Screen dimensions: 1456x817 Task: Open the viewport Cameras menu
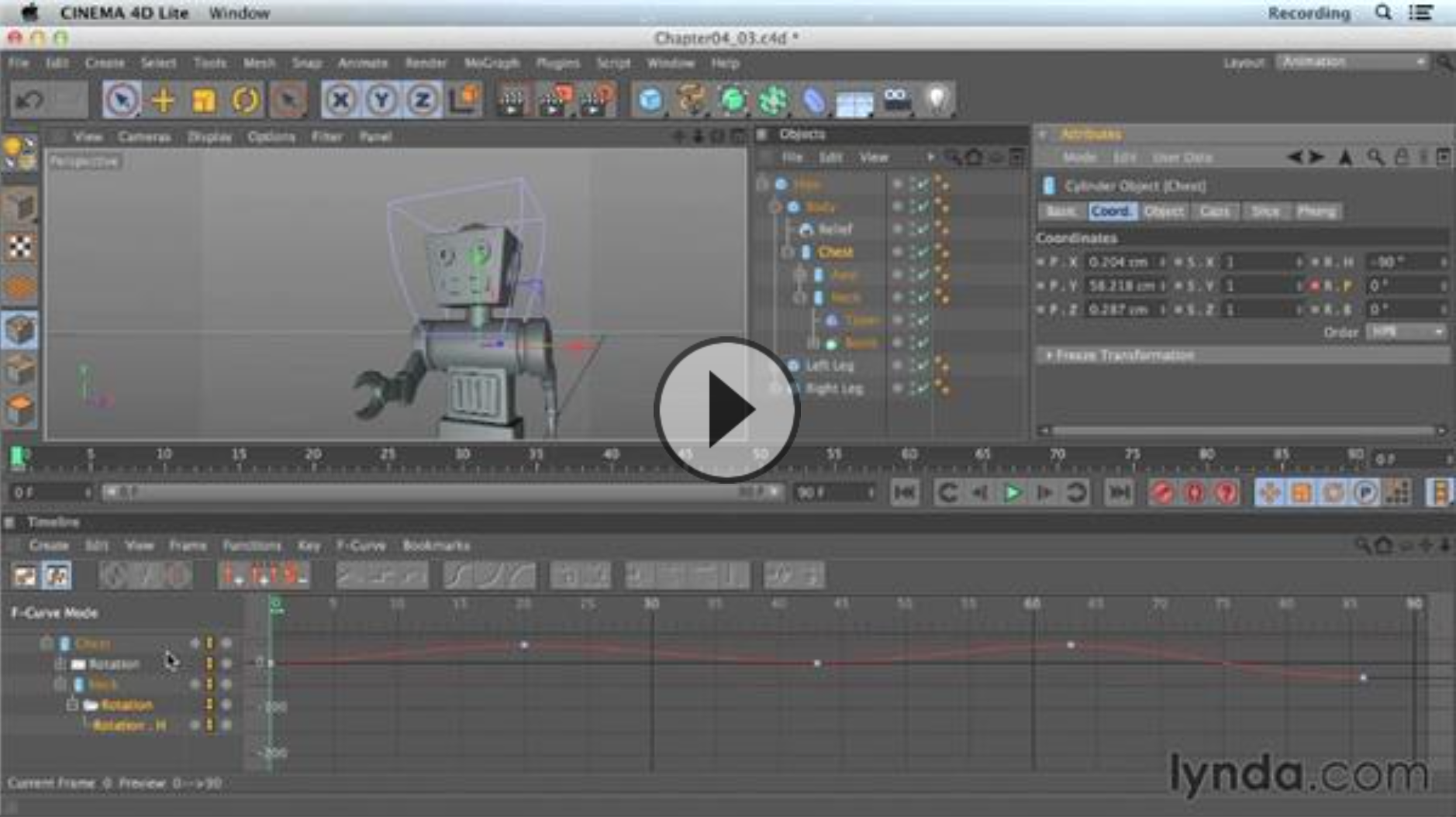pyautogui.click(x=144, y=136)
